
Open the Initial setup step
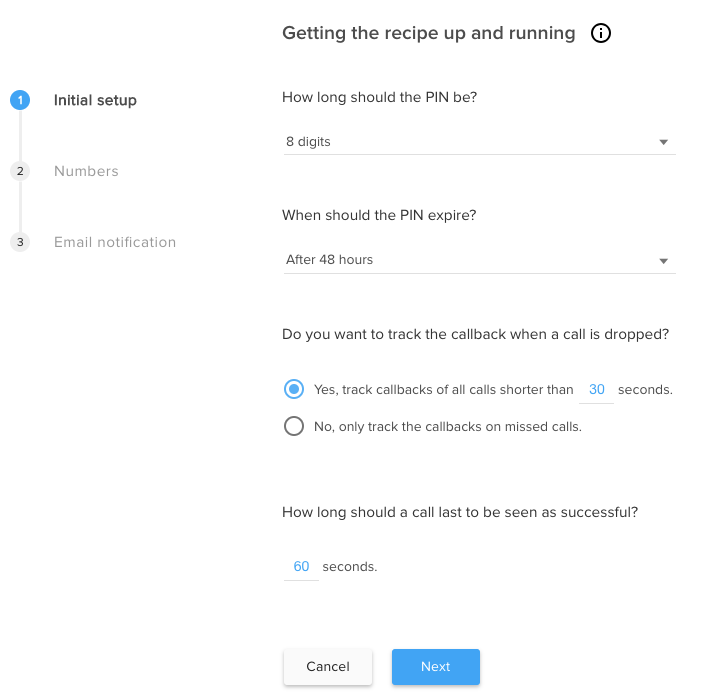[95, 100]
